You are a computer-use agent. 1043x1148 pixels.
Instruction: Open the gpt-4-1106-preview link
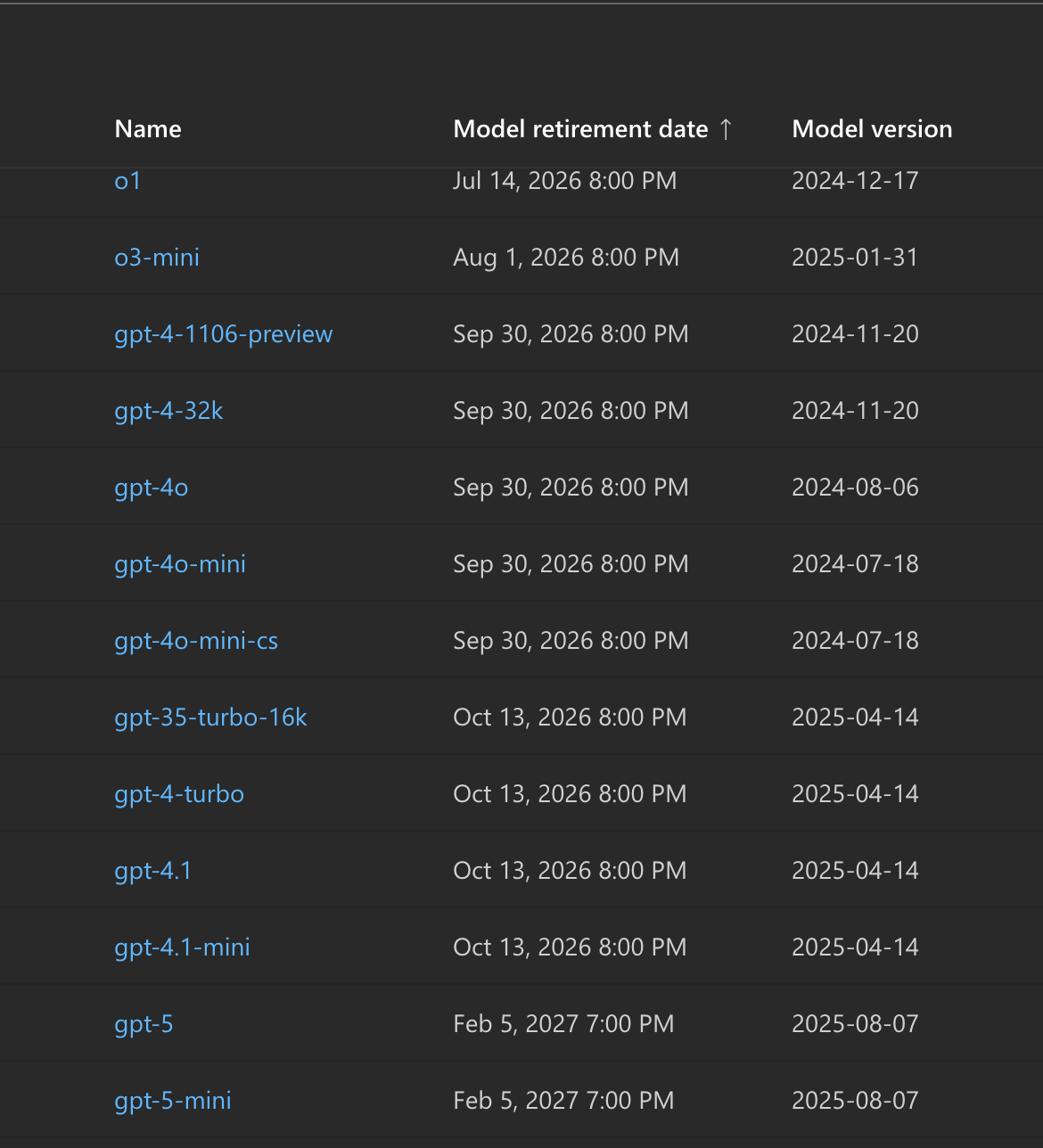pyautogui.click(x=223, y=334)
